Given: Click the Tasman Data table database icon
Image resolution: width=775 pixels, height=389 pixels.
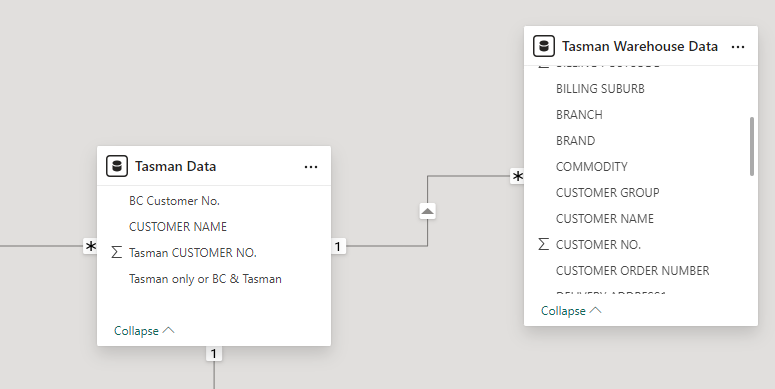Looking at the screenshot, I should [x=117, y=166].
